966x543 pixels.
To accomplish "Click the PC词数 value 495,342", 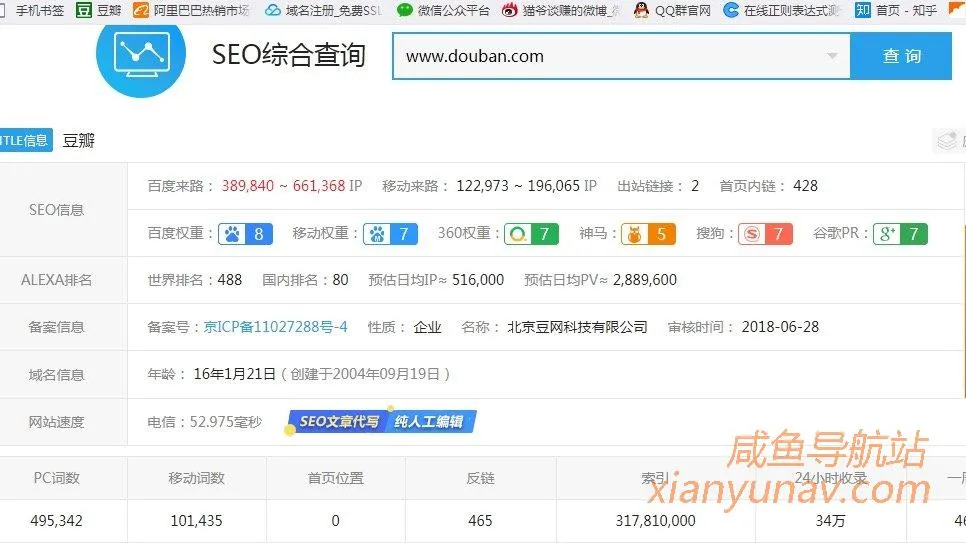I will pyautogui.click(x=57, y=521).
